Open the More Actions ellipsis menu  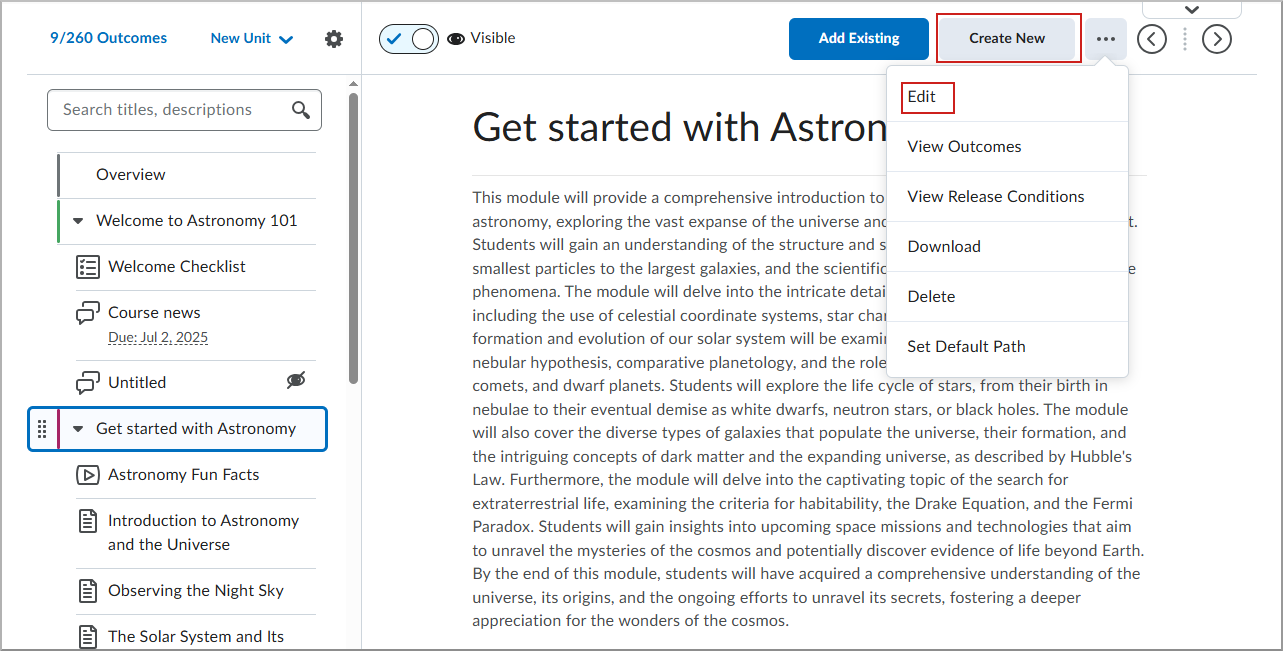pyautogui.click(x=1106, y=38)
